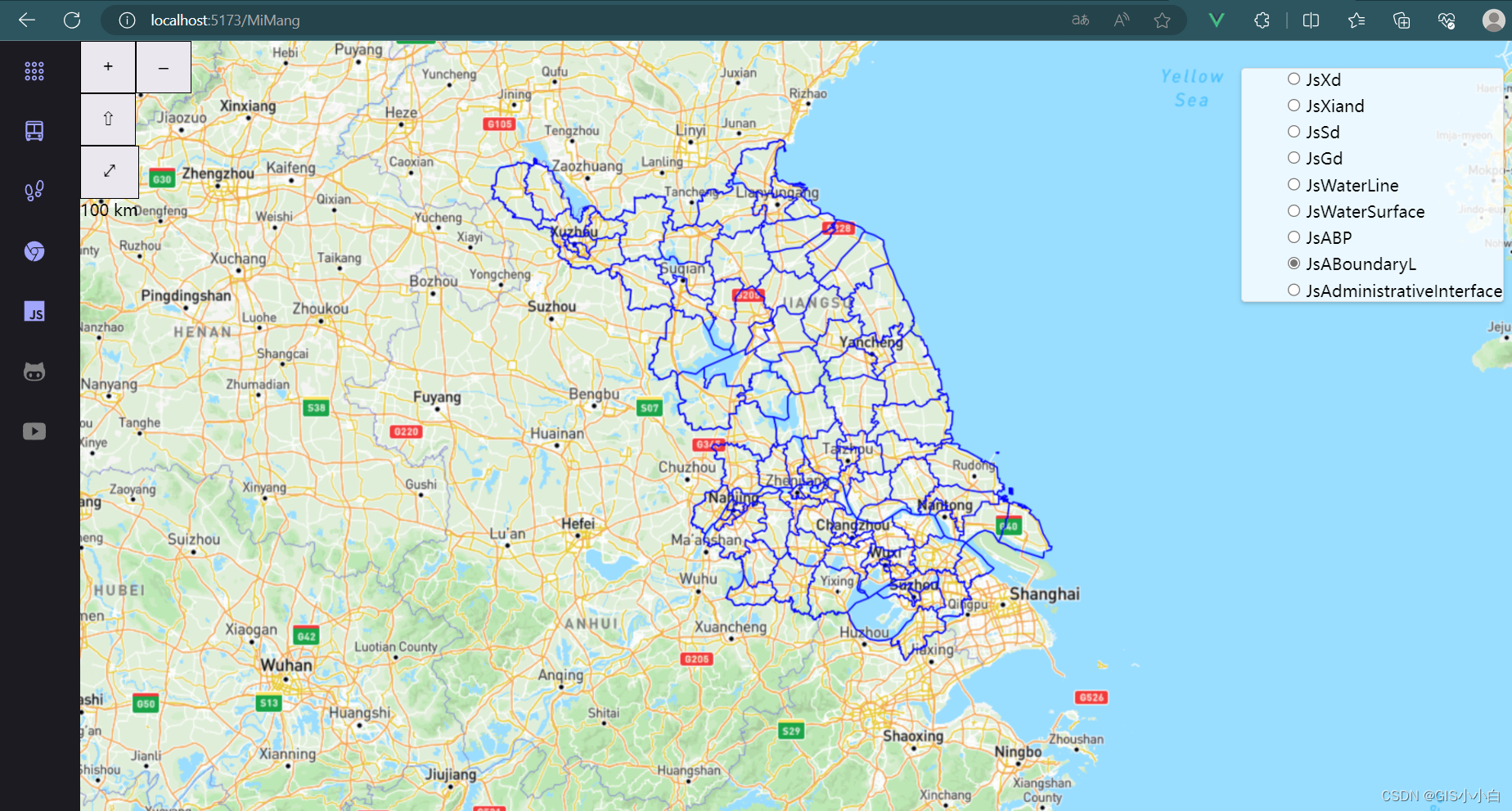Add this page to favorites star
The width and height of the screenshot is (1512, 811).
tap(1162, 20)
